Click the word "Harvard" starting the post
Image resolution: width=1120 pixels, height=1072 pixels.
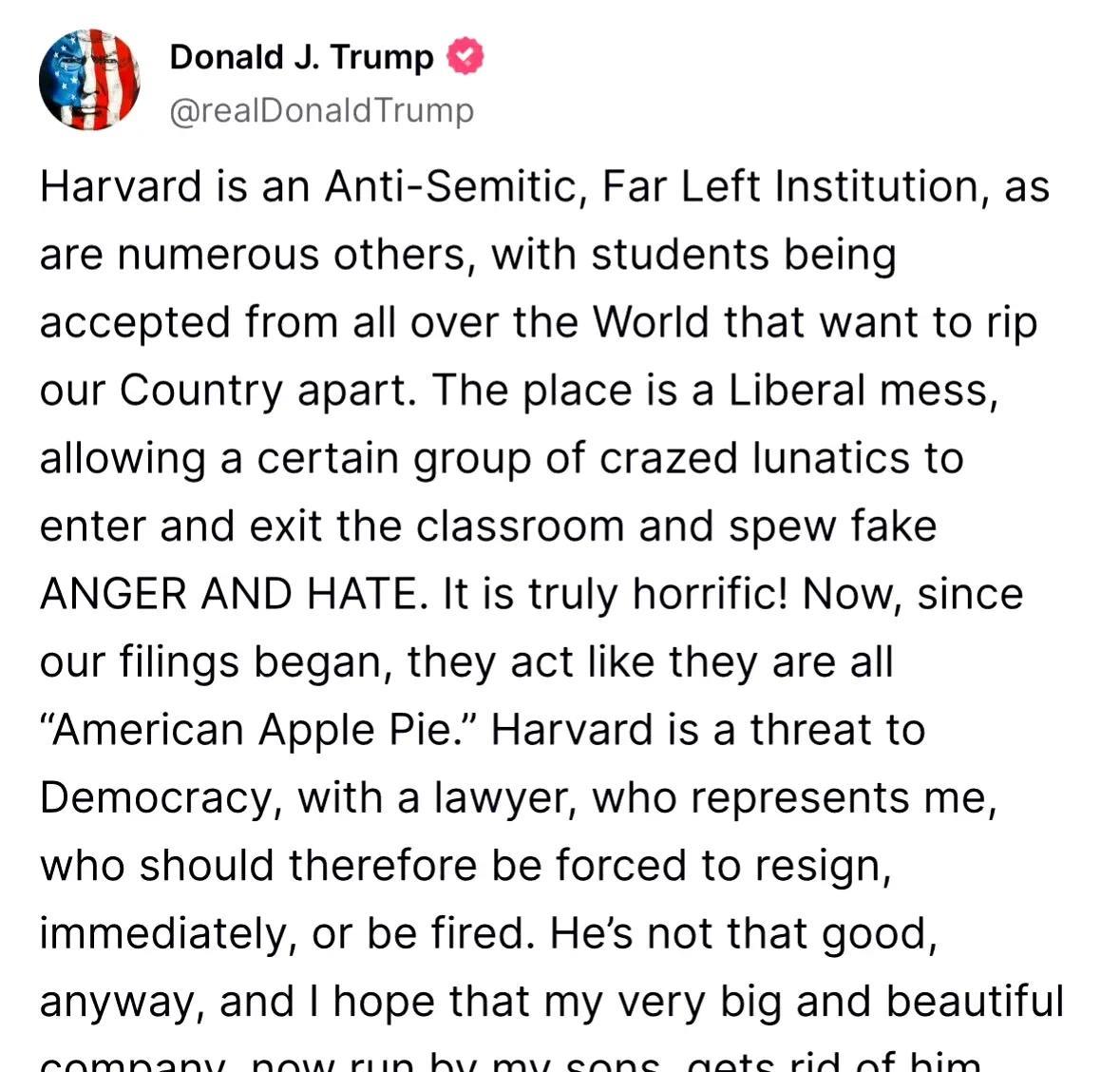click(x=121, y=186)
